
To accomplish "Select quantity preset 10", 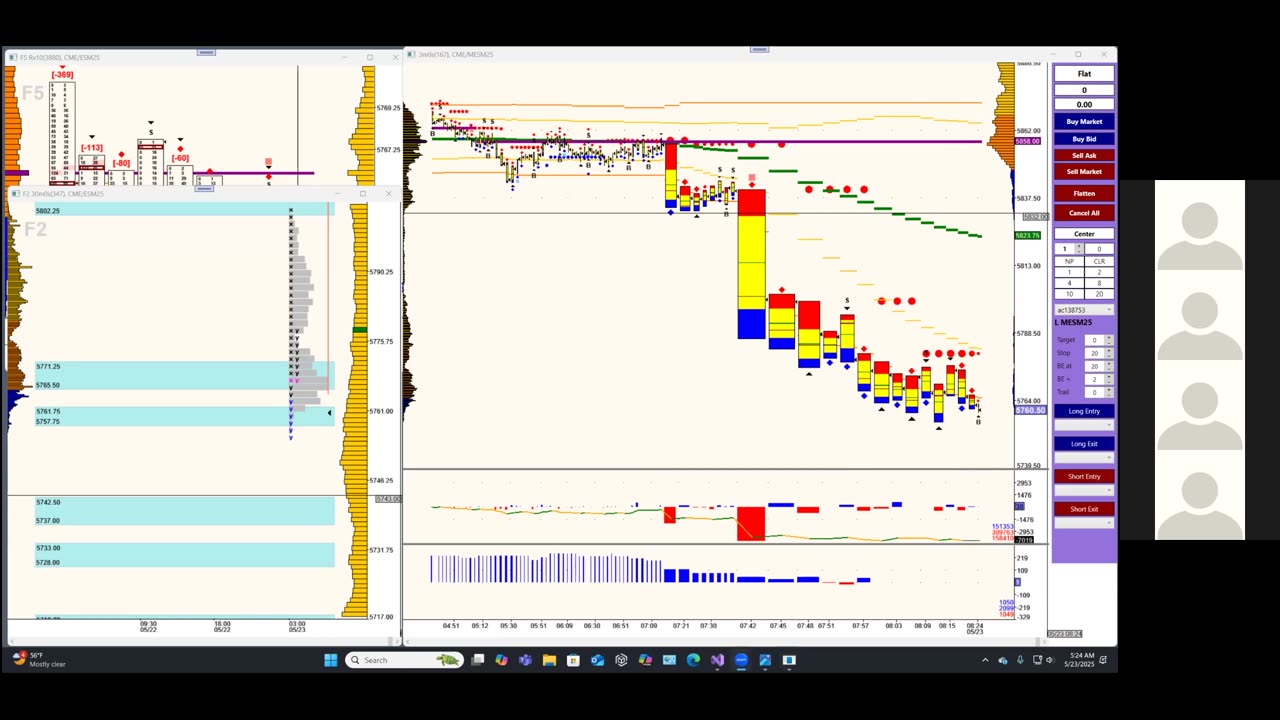I will coord(1068,294).
